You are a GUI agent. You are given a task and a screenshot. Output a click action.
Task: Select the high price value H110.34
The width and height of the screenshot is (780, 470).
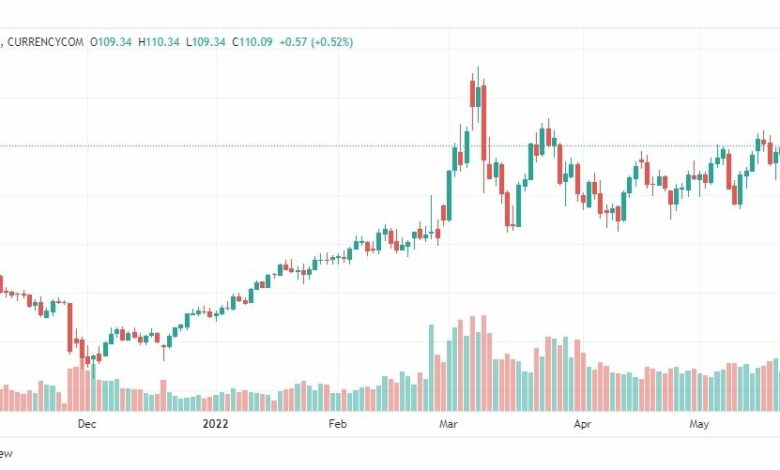point(159,42)
